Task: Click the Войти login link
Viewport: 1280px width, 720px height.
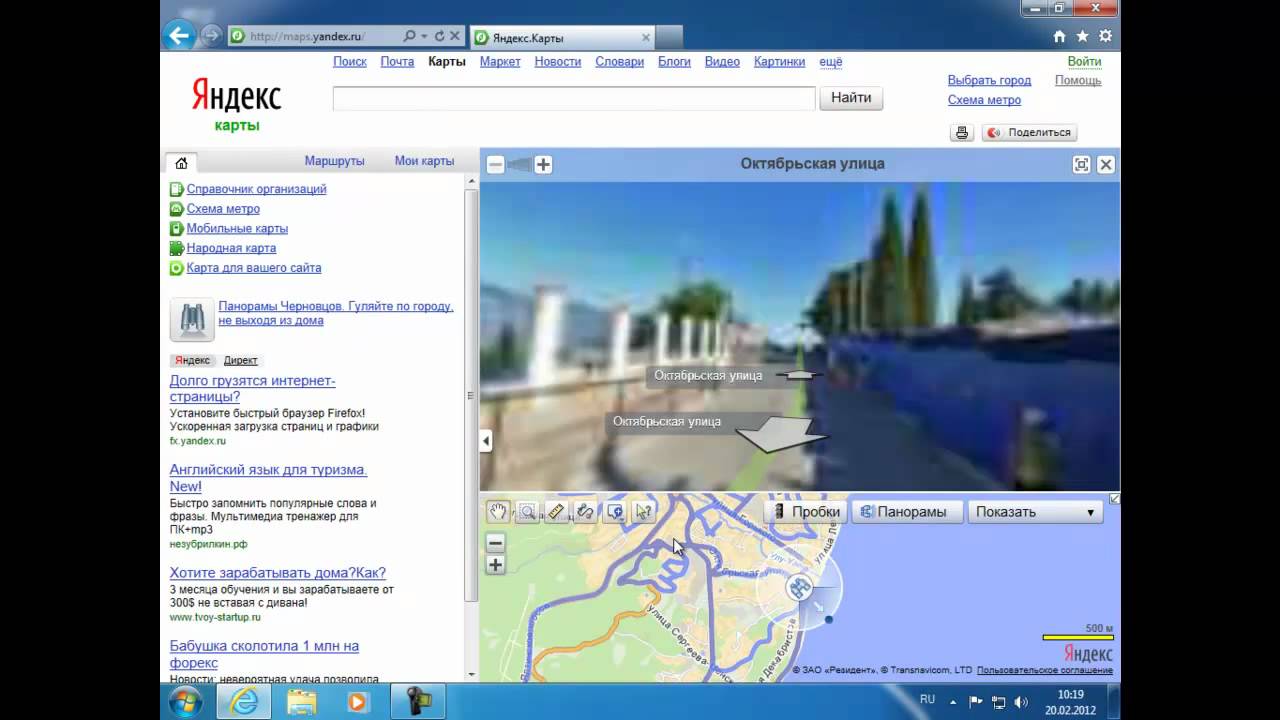Action: (x=1084, y=62)
